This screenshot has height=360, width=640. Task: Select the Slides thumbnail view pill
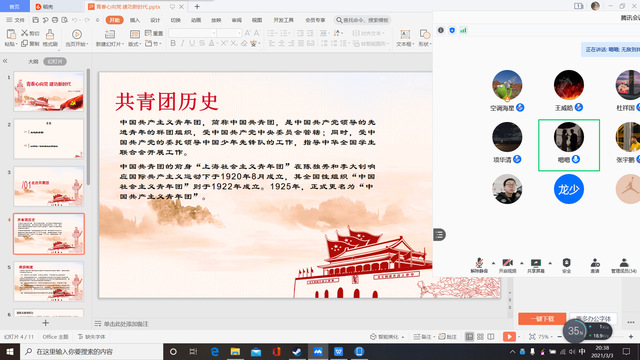[55, 62]
